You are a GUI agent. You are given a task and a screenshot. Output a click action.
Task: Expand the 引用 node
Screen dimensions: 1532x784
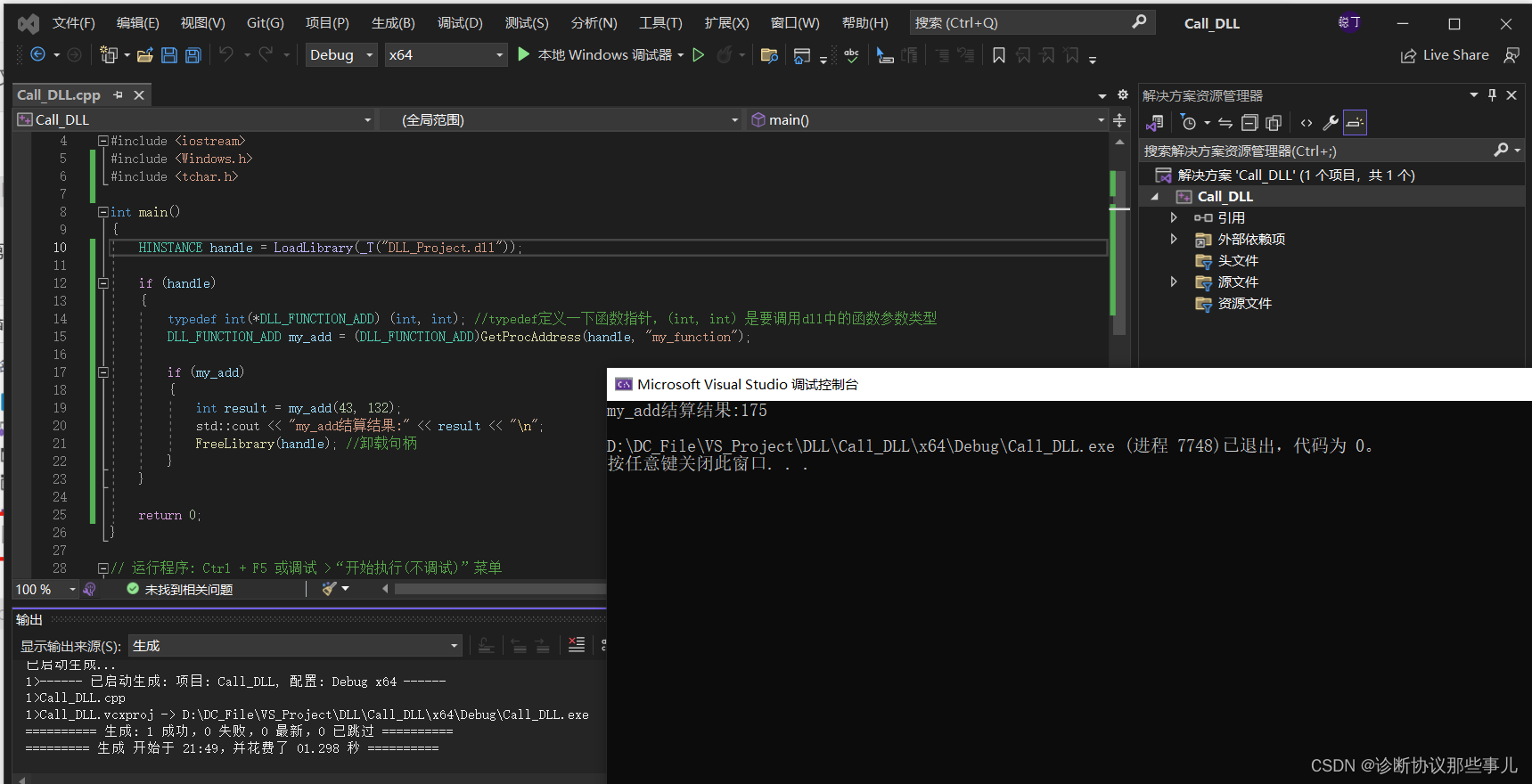coord(1174,217)
